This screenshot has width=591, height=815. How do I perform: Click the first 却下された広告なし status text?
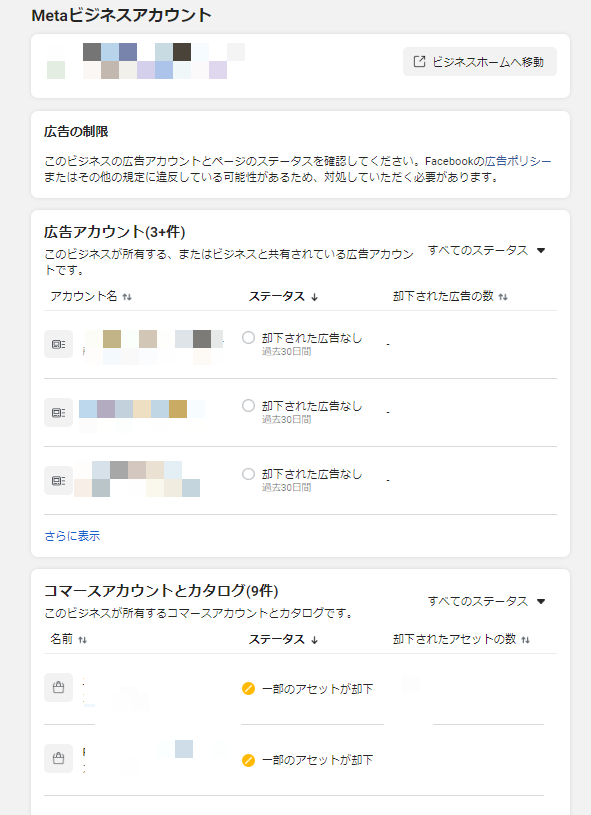312,338
